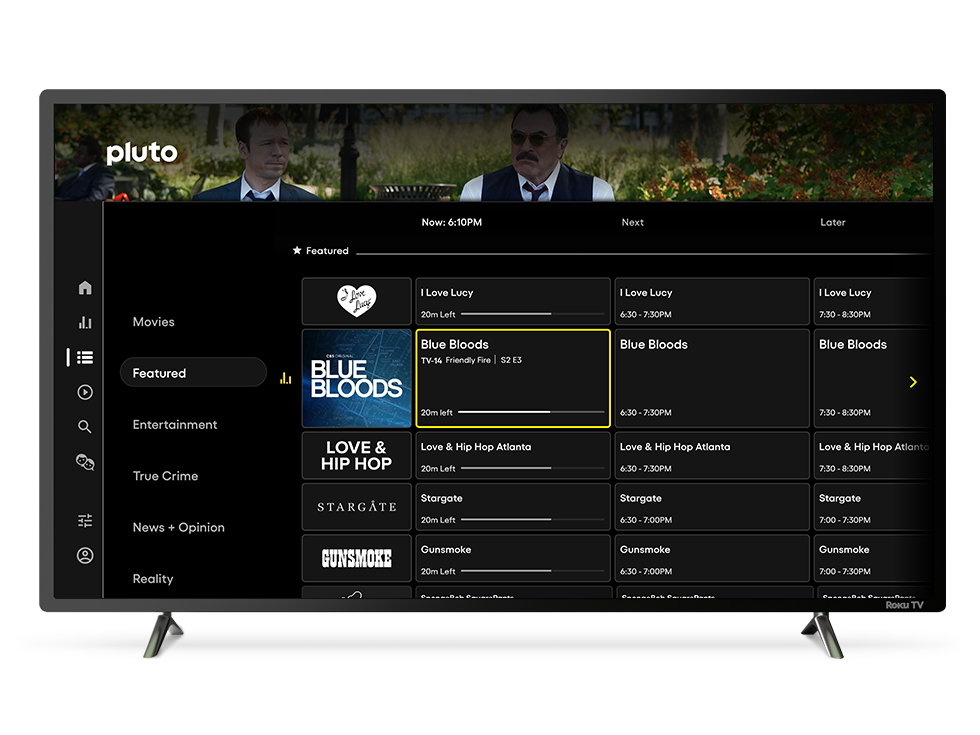Viewport: 980px width, 735px height.
Task: Click the signal icon next to Featured
Action: click(x=285, y=377)
